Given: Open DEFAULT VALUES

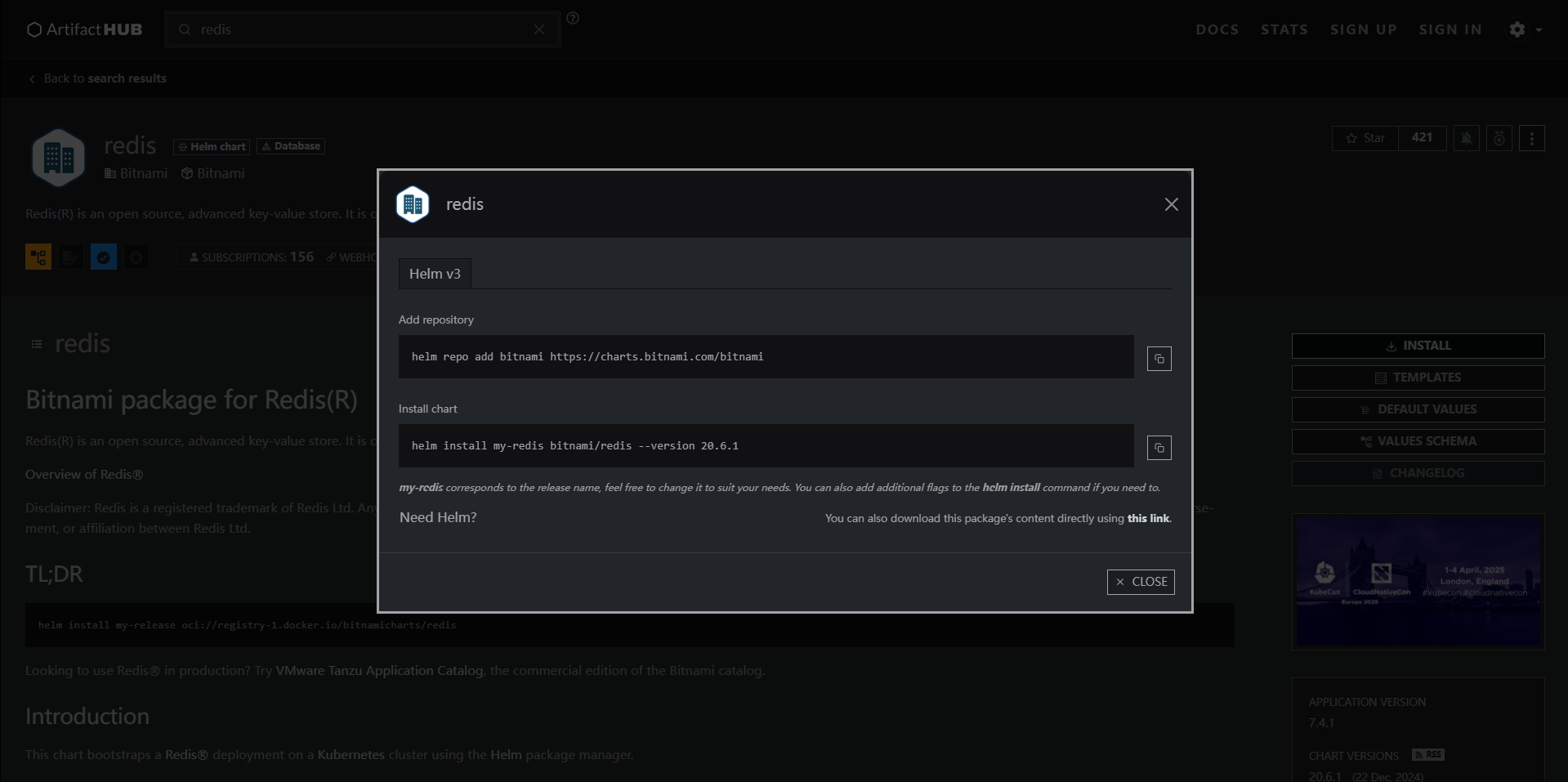Looking at the screenshot, I should 1418,409.
